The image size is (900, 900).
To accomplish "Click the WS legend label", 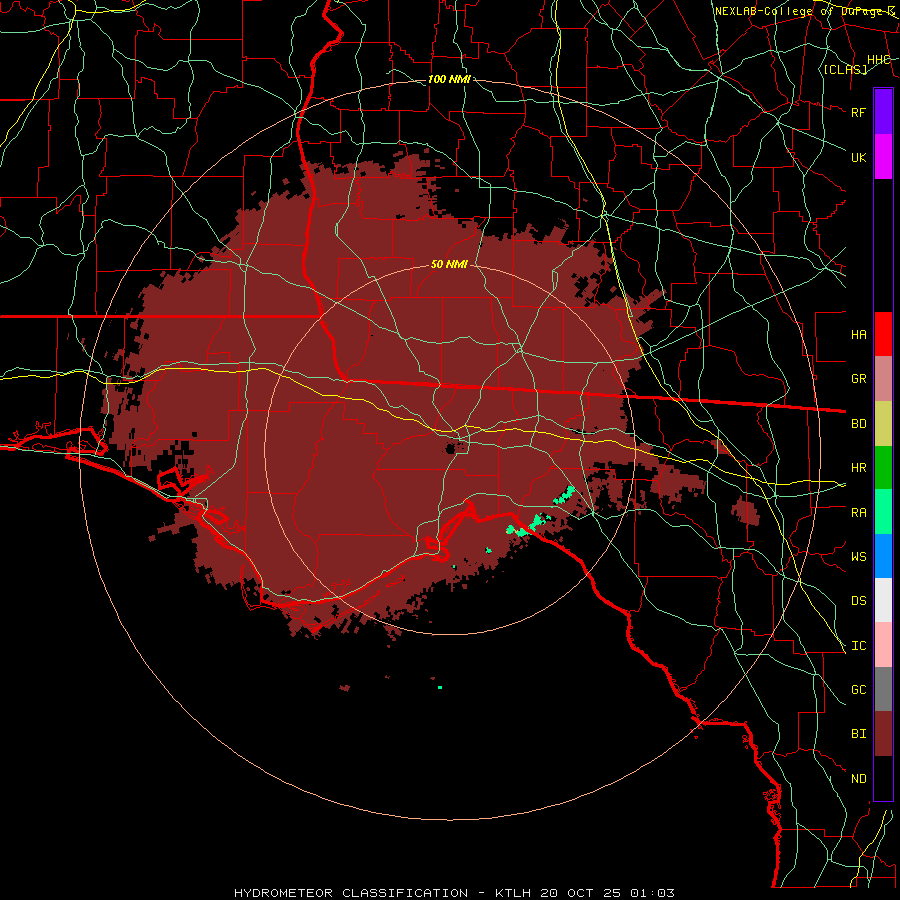I will click(x=859, y=557).
